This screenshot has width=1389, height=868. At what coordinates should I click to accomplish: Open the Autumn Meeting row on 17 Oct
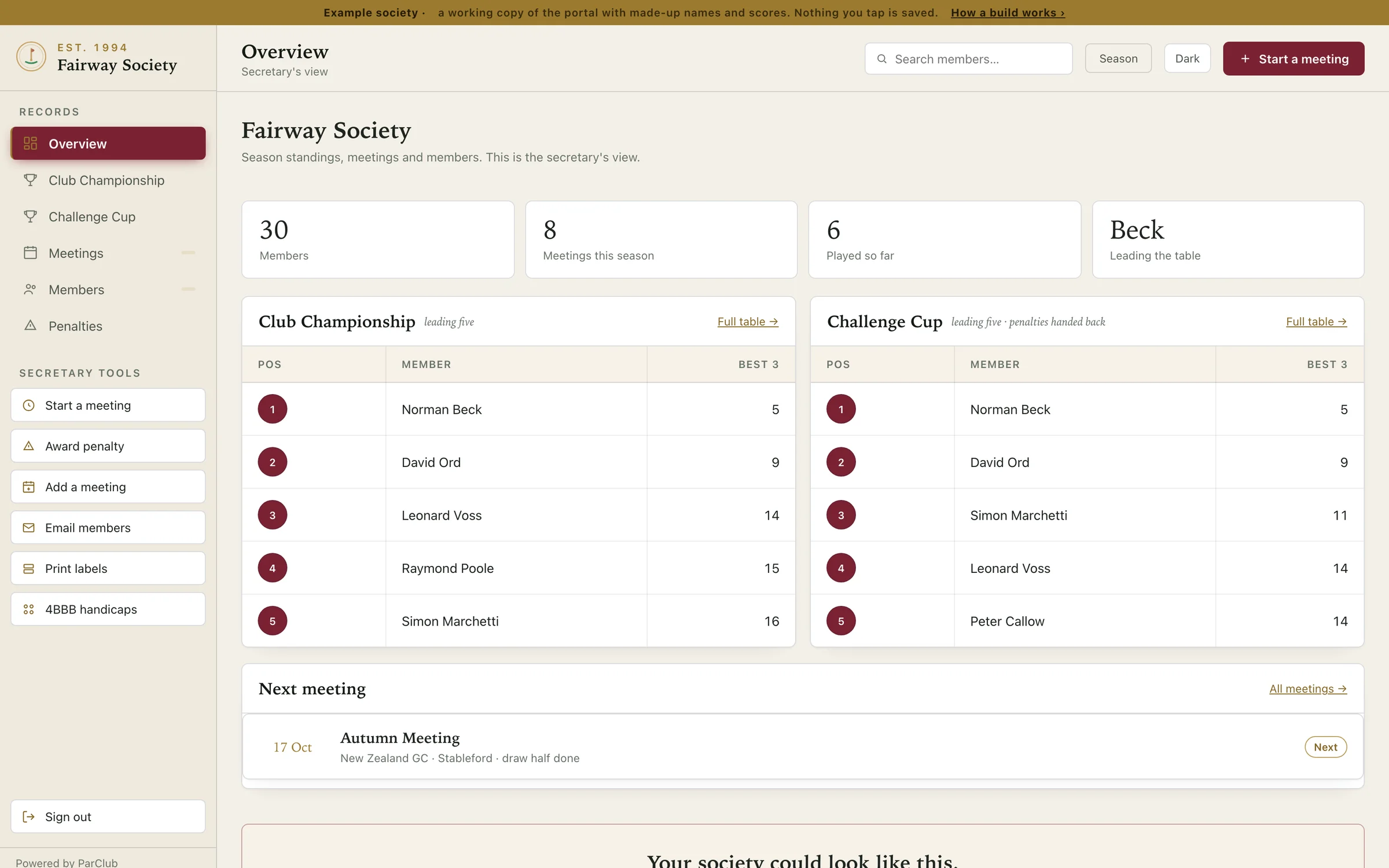click(803, 746)
